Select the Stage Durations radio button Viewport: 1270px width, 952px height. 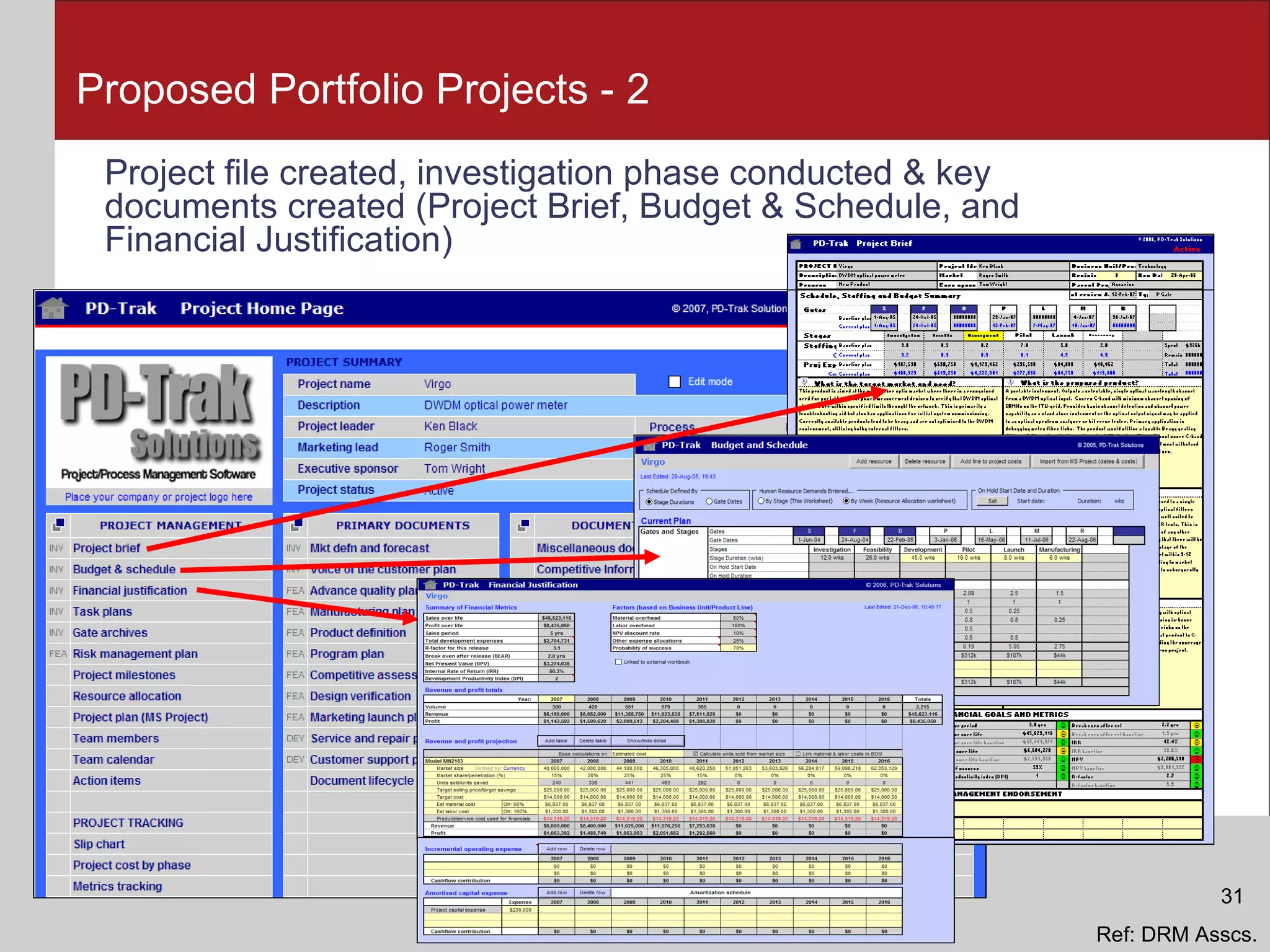click(649, 502)
